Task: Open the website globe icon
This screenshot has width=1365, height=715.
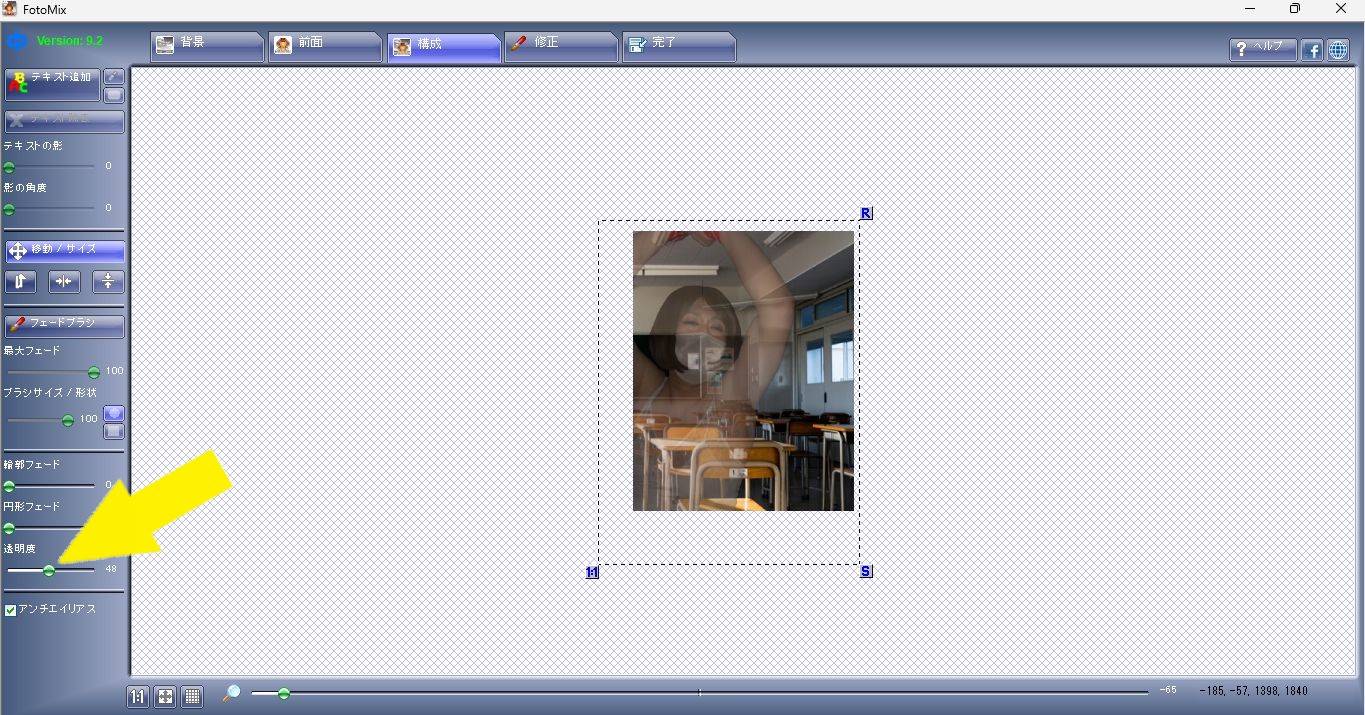Action: coord(1338,50)
